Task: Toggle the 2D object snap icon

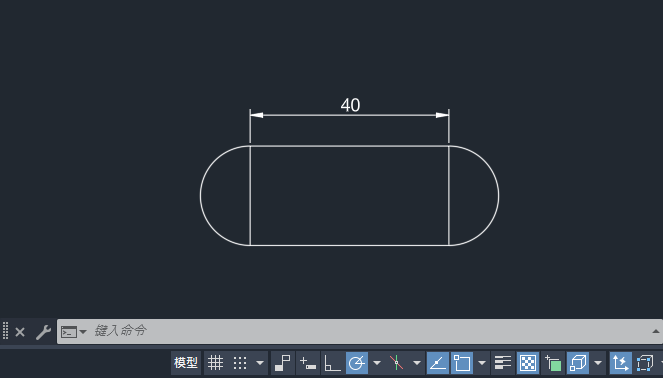Action: [x=462, y=363]
